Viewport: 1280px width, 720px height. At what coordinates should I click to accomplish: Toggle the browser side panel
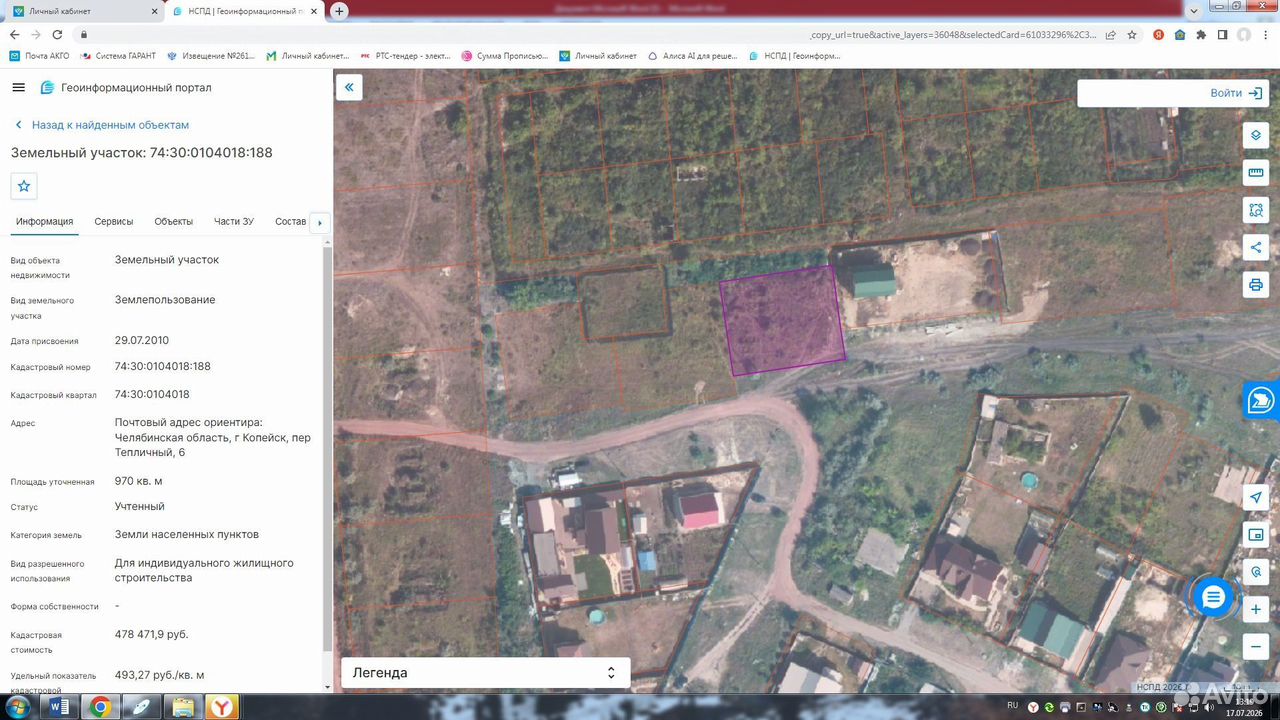click(1222, 34)
